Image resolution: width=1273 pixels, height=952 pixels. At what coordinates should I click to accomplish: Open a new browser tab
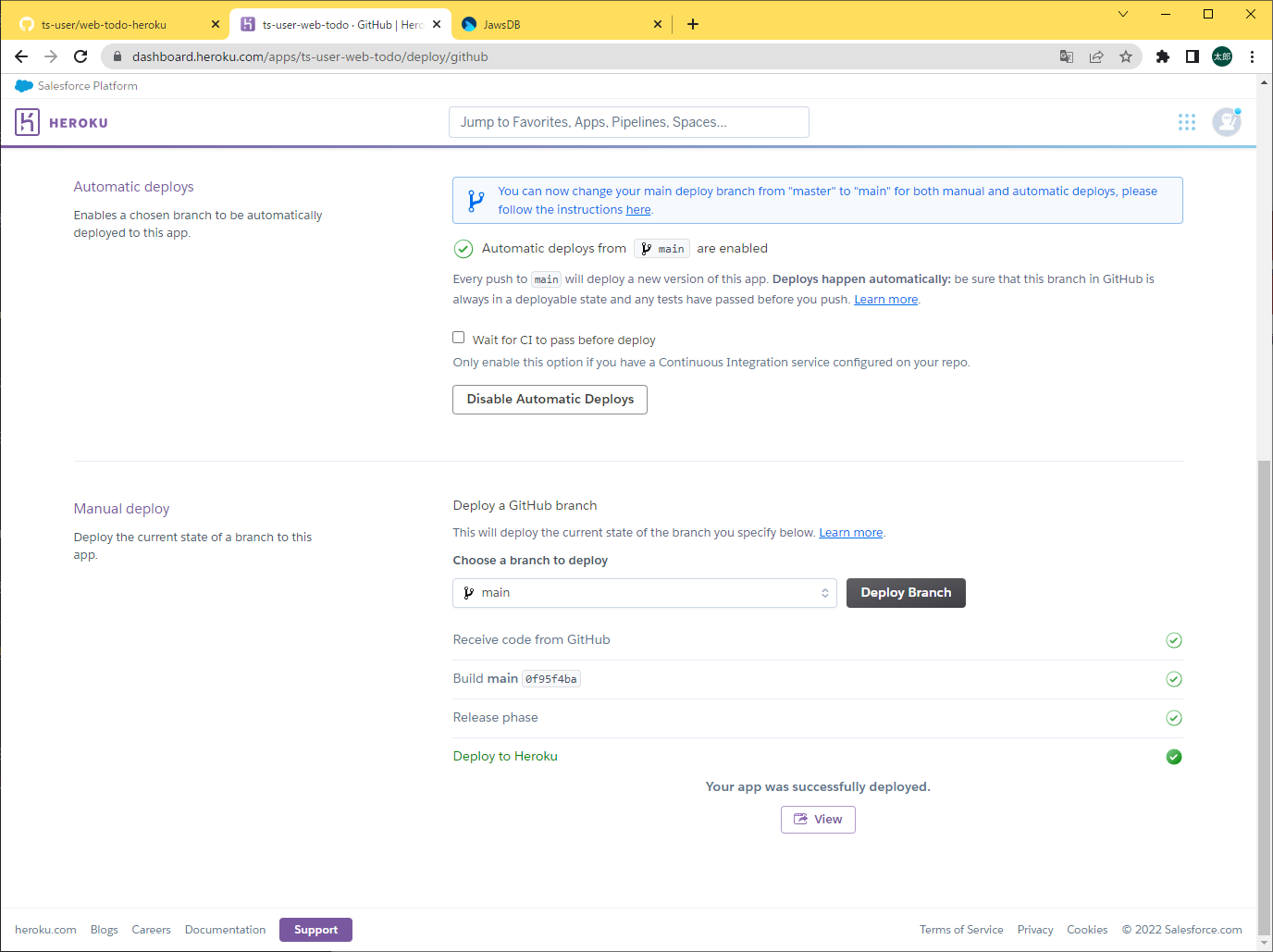[x=693, y=24]
